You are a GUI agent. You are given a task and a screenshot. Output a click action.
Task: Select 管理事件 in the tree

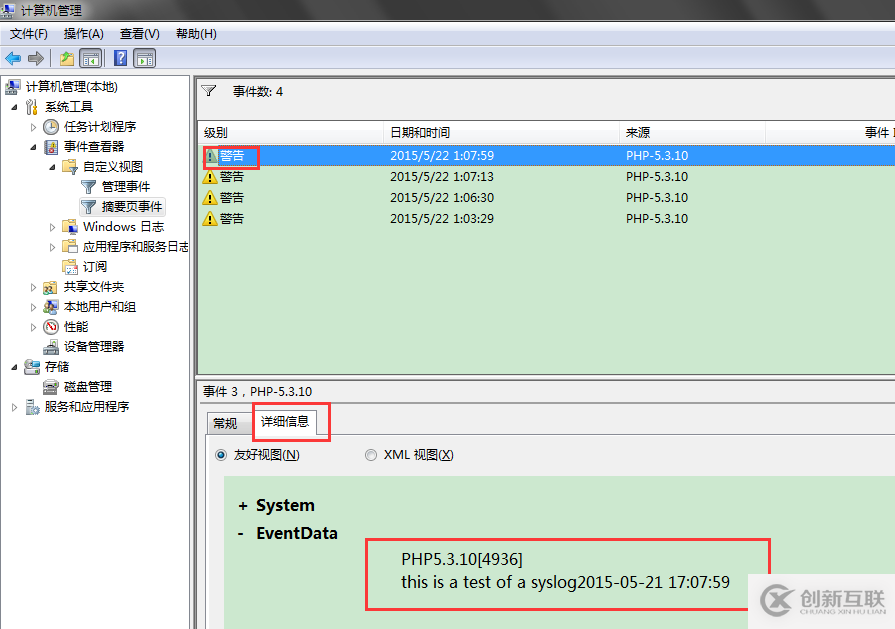[x=126, y=187]
